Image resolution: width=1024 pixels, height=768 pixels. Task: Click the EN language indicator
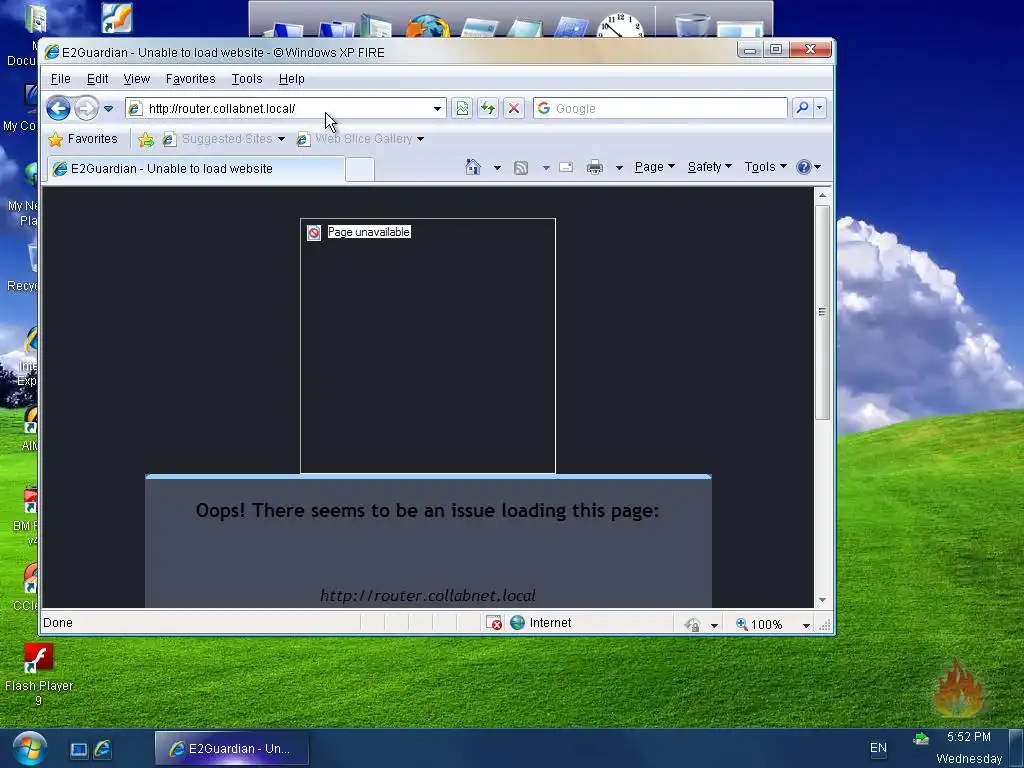[x=878, y=748]
